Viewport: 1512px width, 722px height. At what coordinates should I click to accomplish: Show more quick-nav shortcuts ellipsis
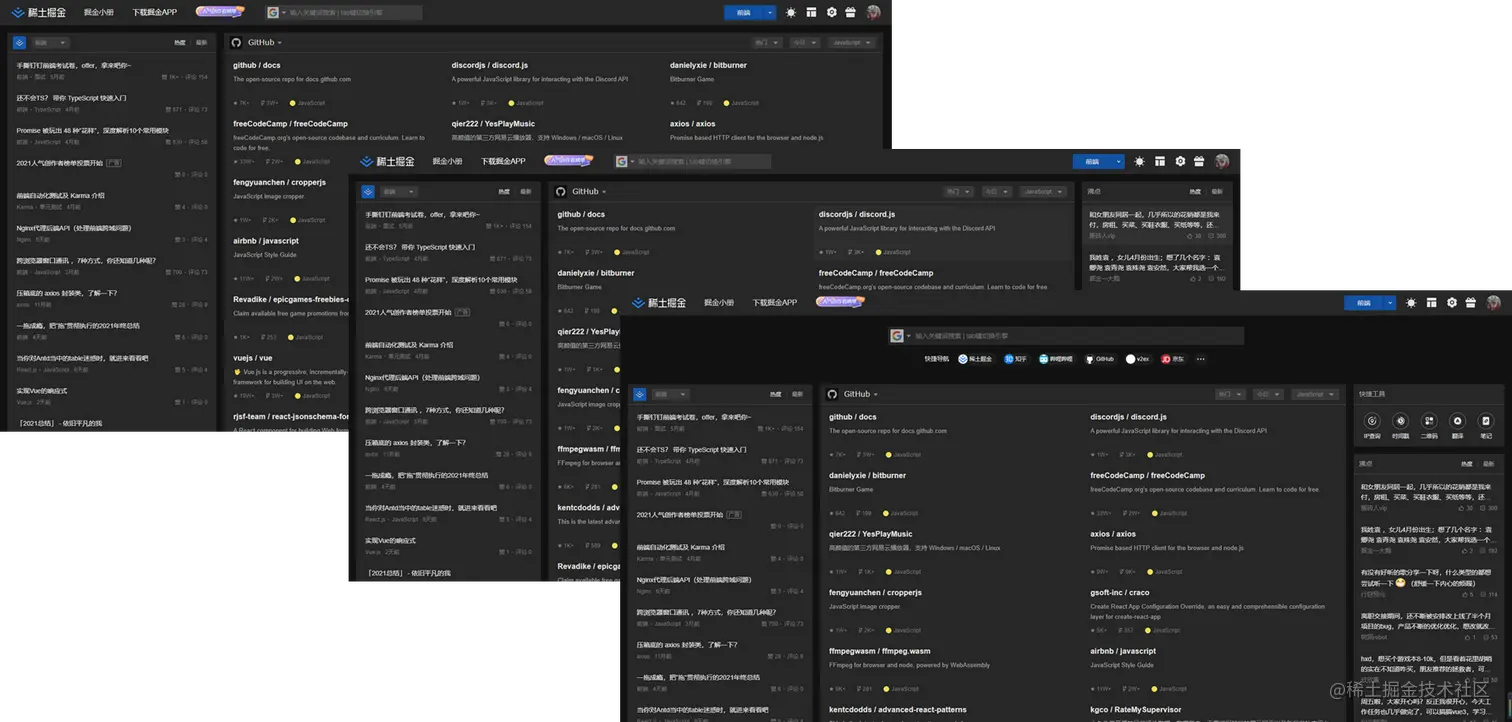click(1201, 358)
